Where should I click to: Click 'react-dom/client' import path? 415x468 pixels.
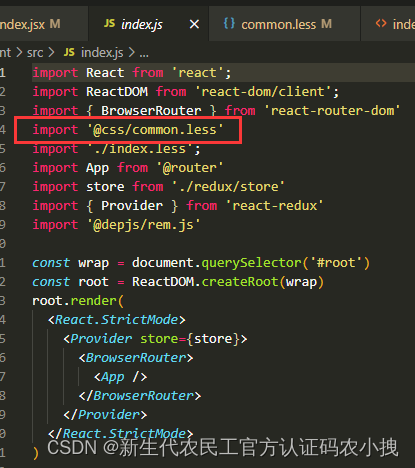263,92
